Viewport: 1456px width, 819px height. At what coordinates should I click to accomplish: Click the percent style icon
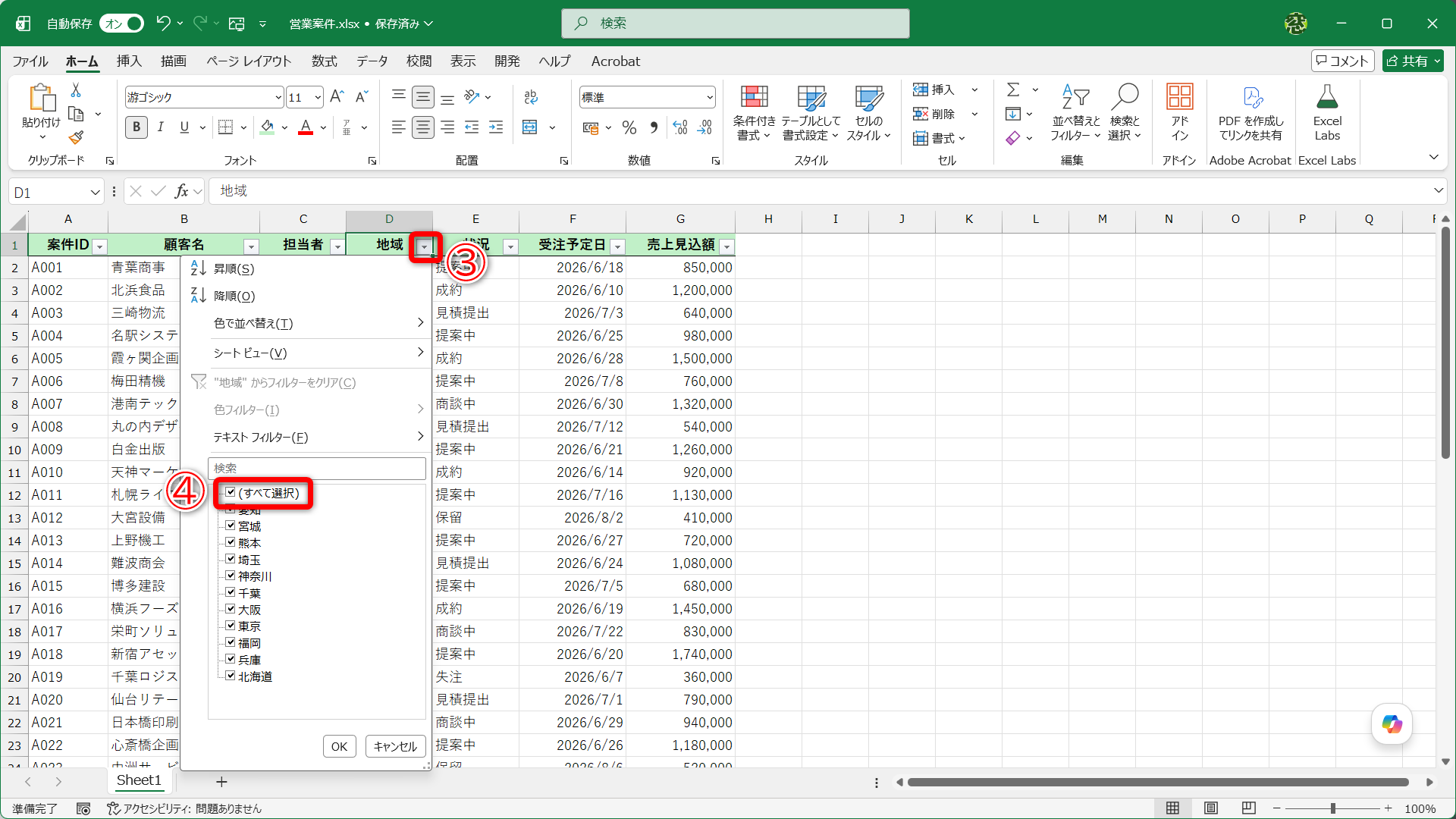coord(629,127)
